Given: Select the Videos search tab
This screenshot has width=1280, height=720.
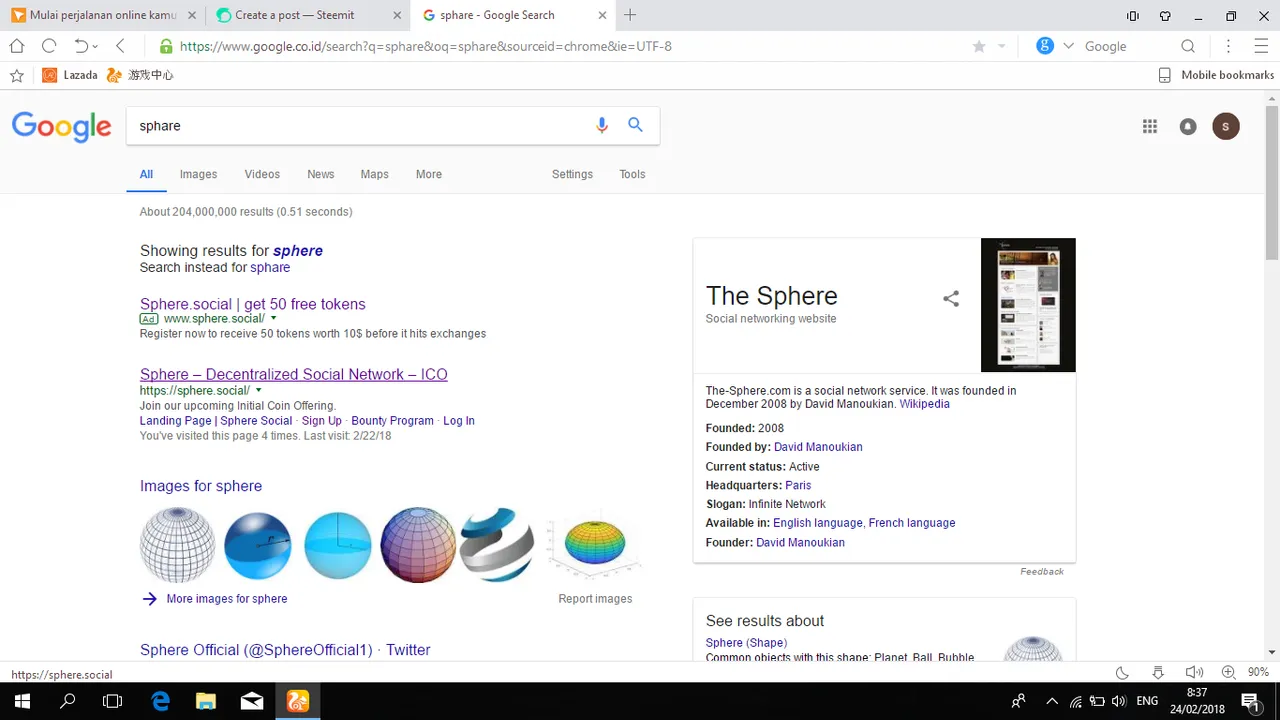Looking at the screenshot, I should point(262,174).
